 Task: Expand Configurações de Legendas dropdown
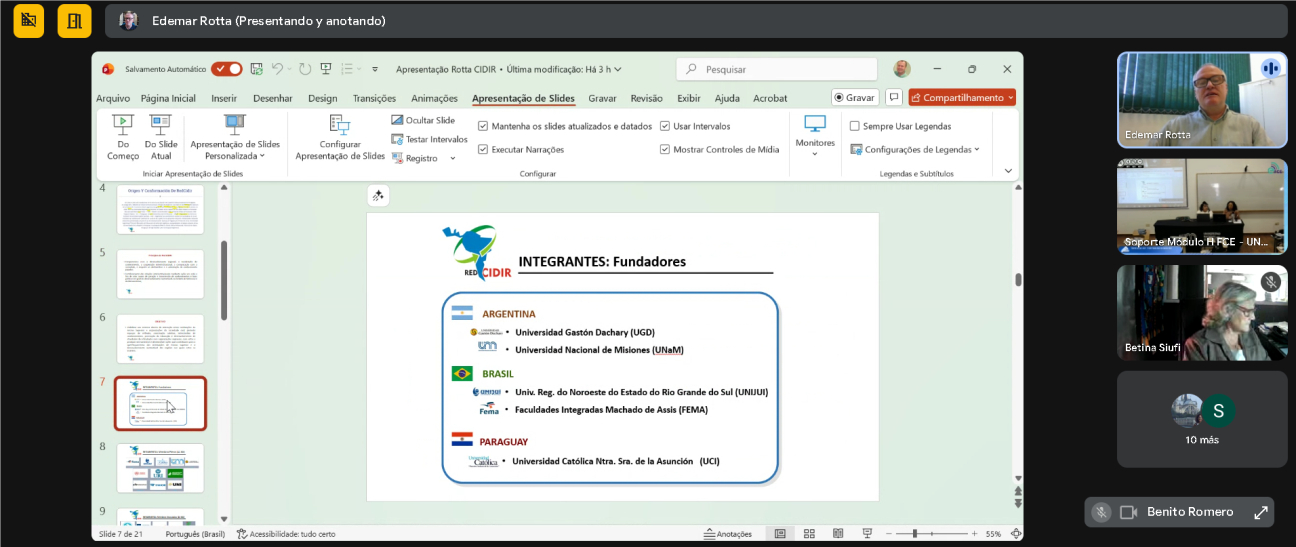915,149
